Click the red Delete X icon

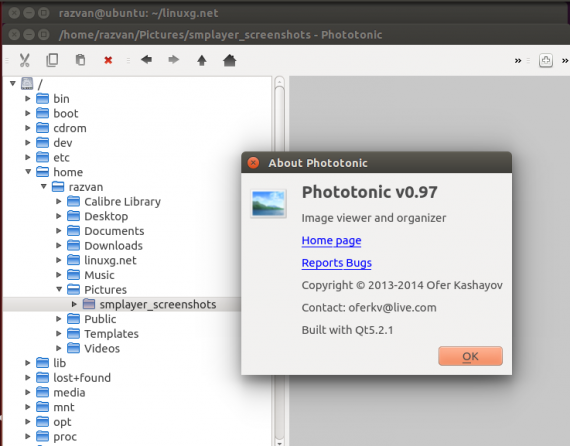[x=108, y=60]
